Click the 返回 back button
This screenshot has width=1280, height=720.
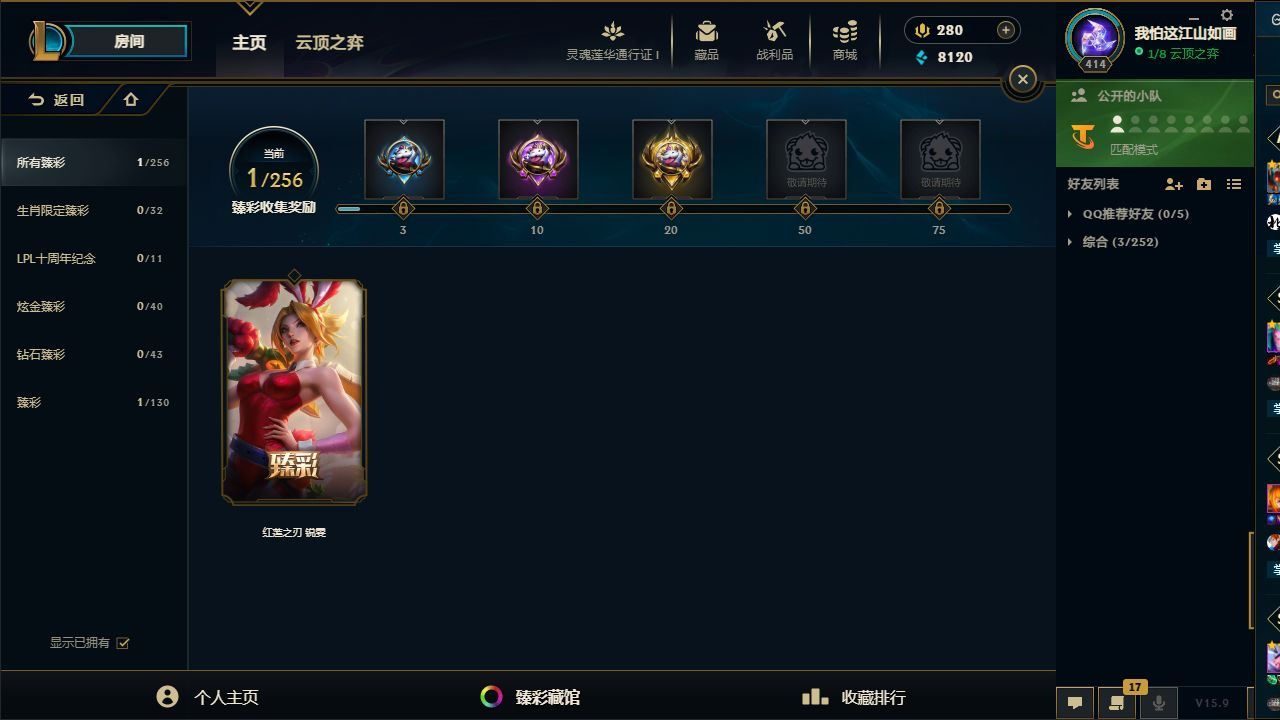coord(56,100)
